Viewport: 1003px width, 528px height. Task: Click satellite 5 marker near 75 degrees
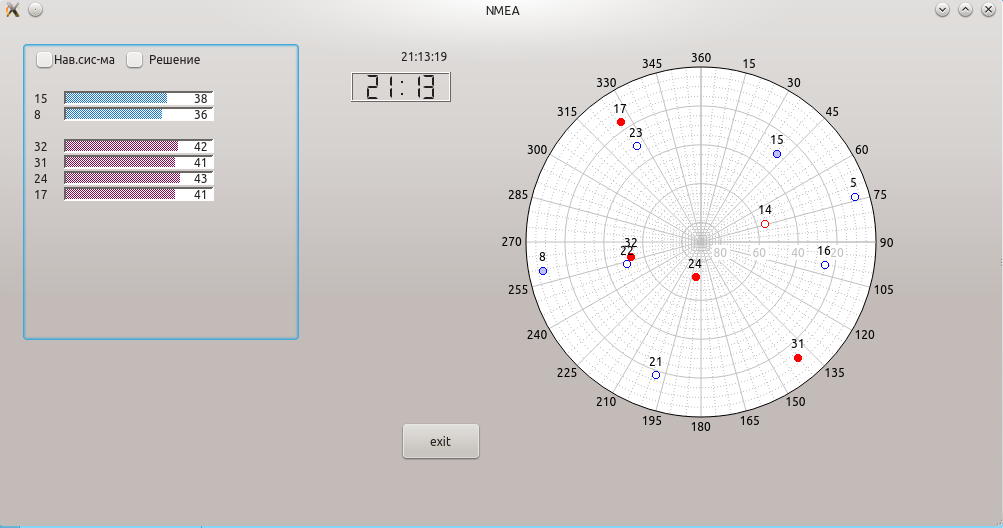(x=855, y=197)
